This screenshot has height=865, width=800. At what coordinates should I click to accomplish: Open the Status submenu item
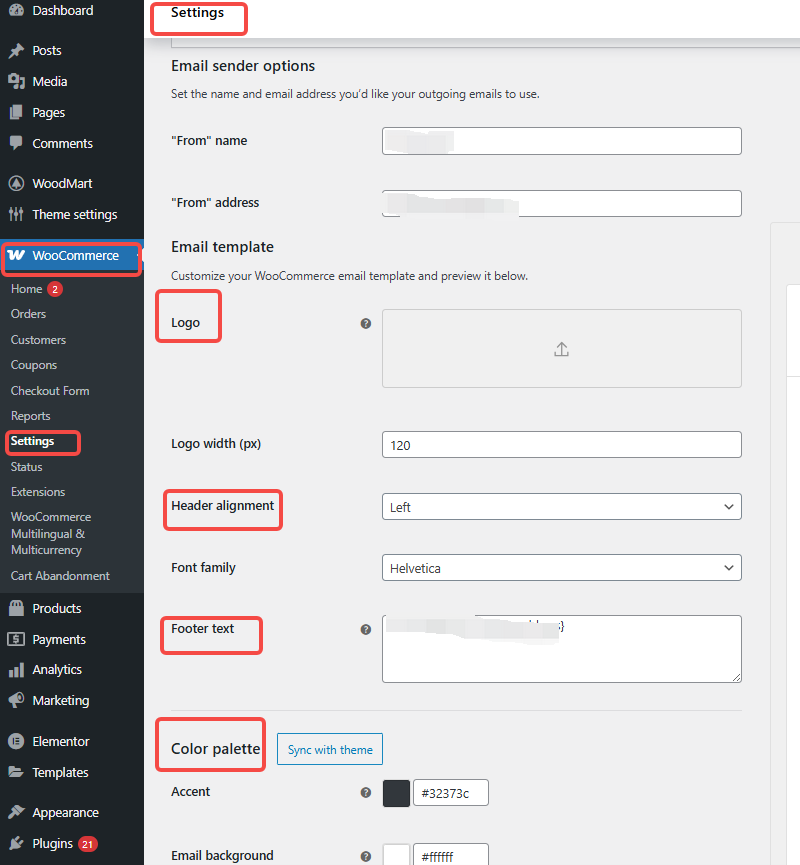click(x=26, y=466)
